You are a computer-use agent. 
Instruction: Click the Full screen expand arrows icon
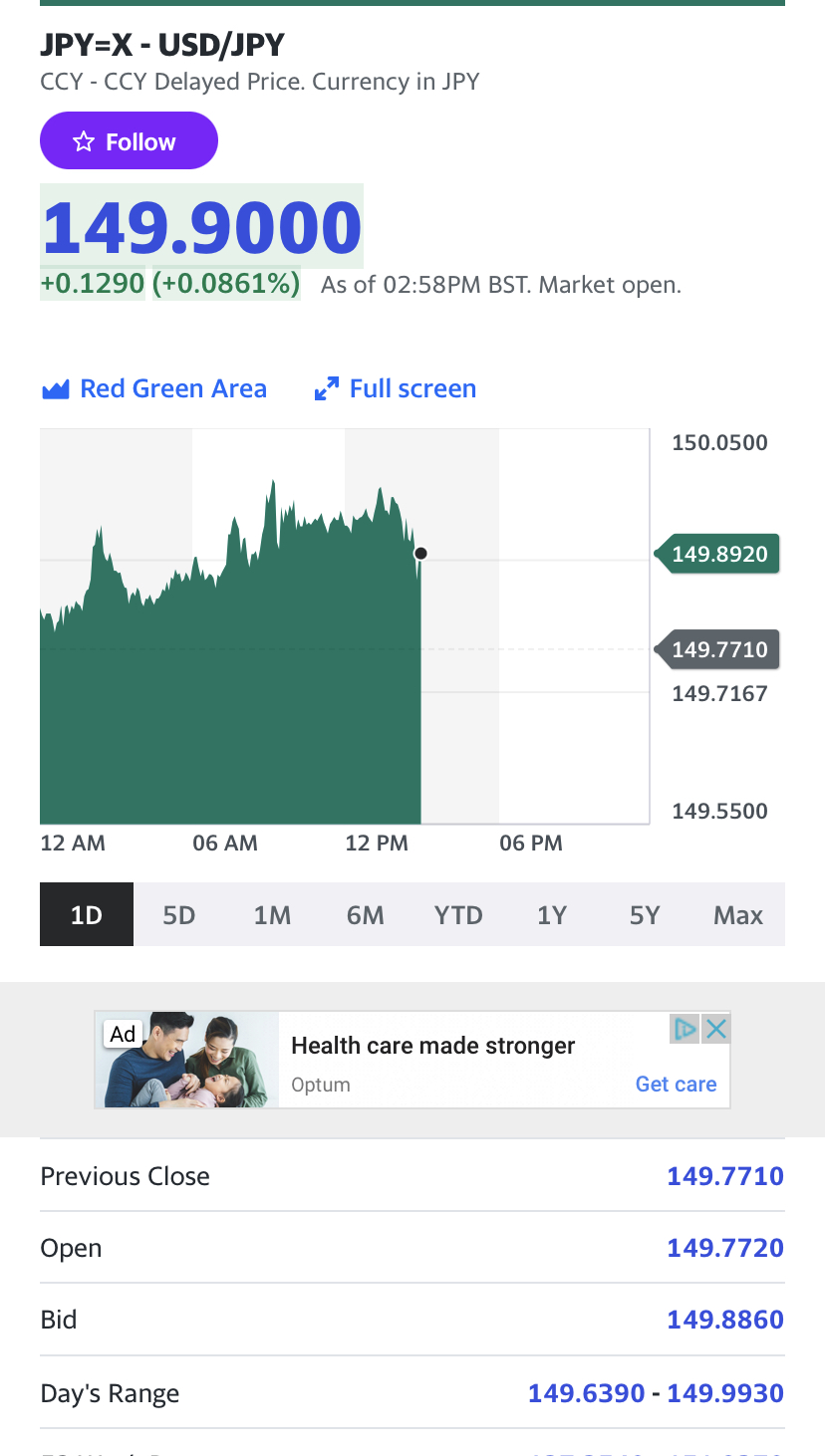[x=326, y=389]
